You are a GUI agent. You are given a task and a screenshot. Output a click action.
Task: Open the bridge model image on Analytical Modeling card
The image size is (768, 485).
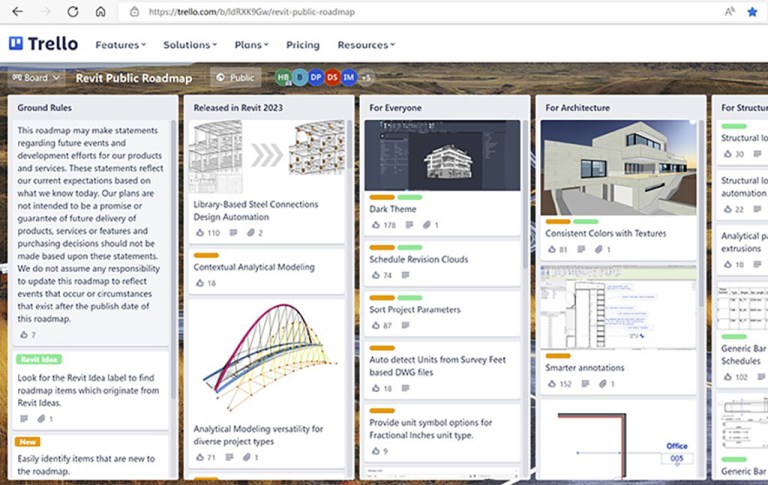tap(267, 359)
